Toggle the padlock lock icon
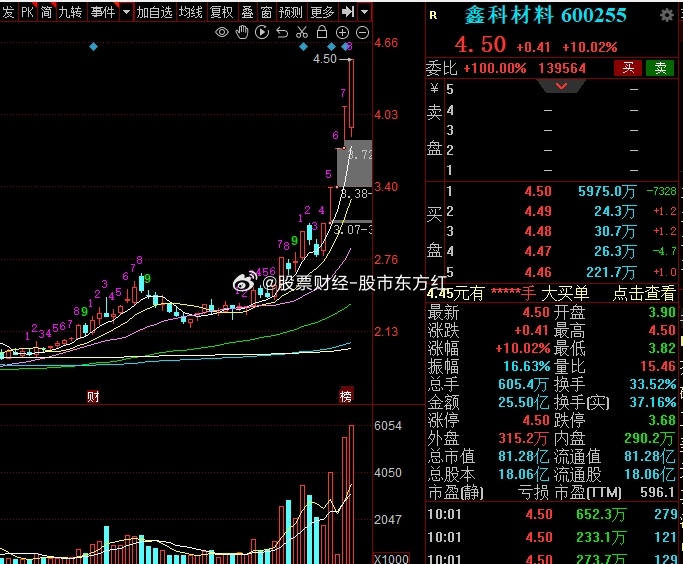The width and height of the screenshot is (683, 564). pos(321,32)
